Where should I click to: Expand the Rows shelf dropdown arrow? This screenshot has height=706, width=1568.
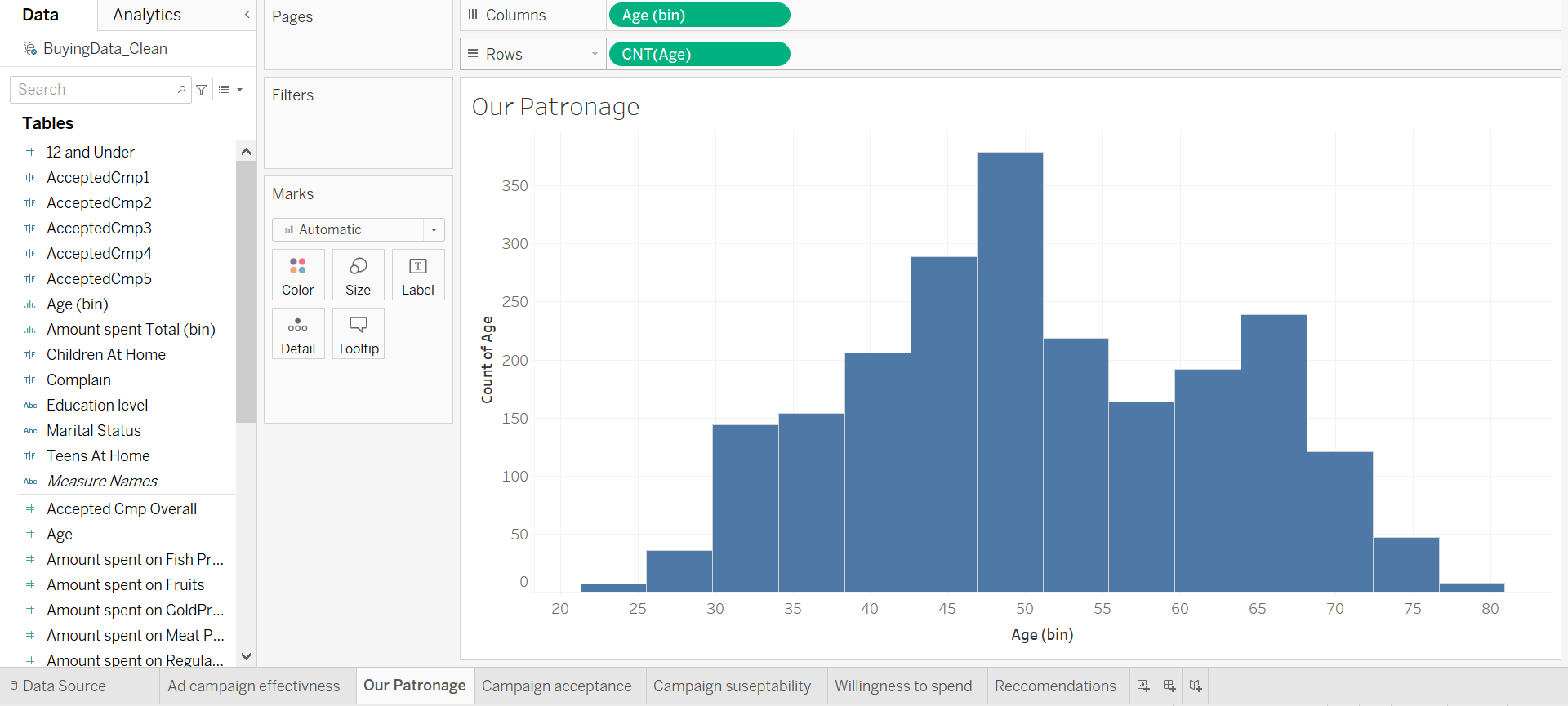595,54
